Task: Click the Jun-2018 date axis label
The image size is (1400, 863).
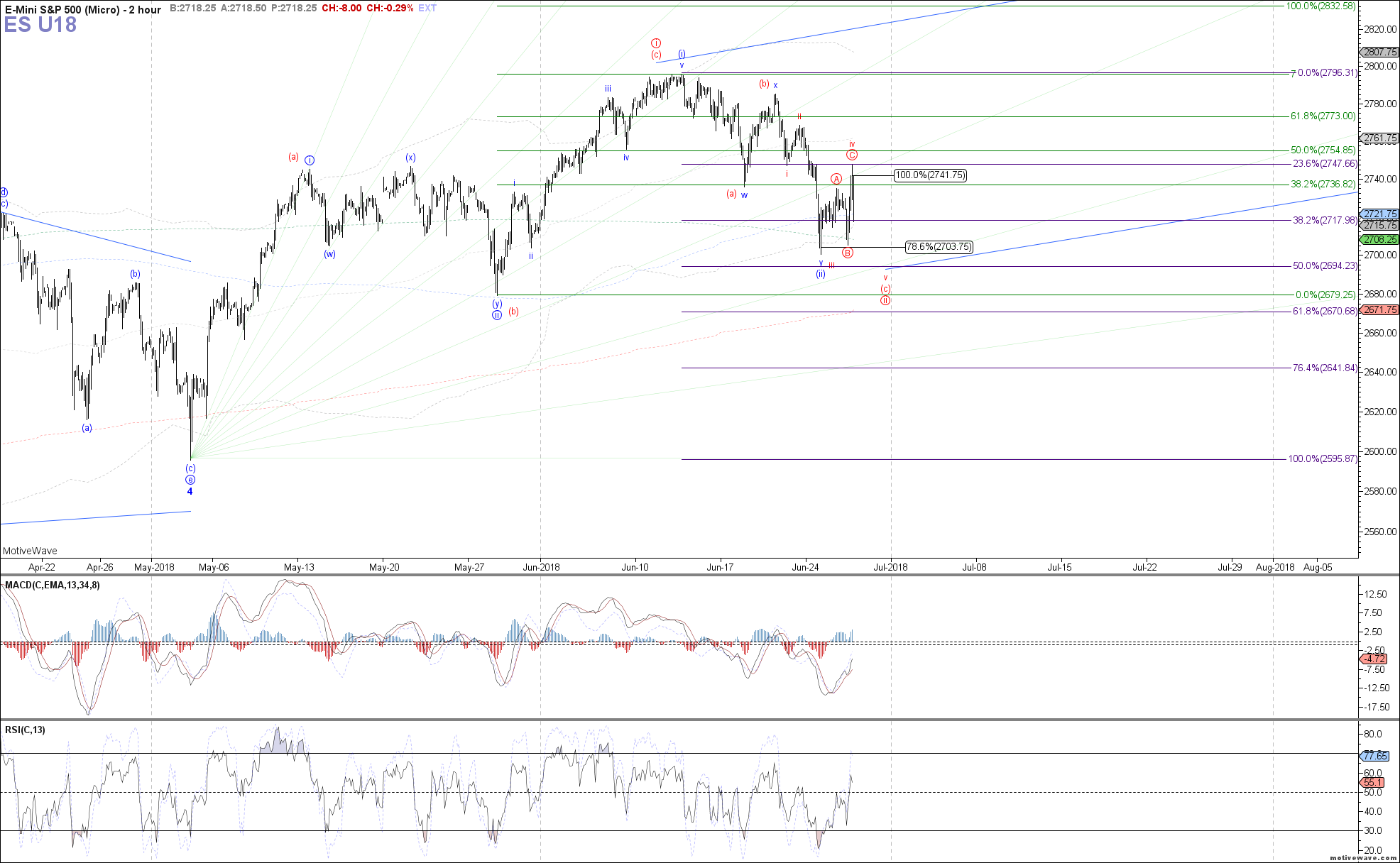Action: click(x=541, y=567)
